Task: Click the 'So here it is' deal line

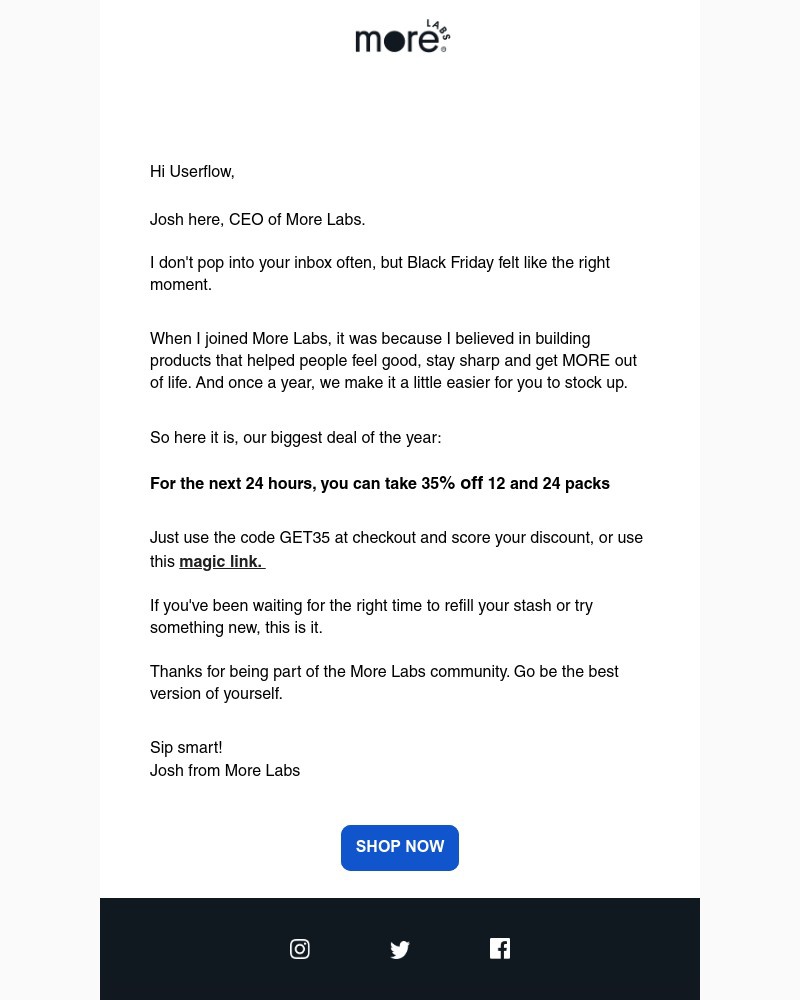Action: coord(295,438)
